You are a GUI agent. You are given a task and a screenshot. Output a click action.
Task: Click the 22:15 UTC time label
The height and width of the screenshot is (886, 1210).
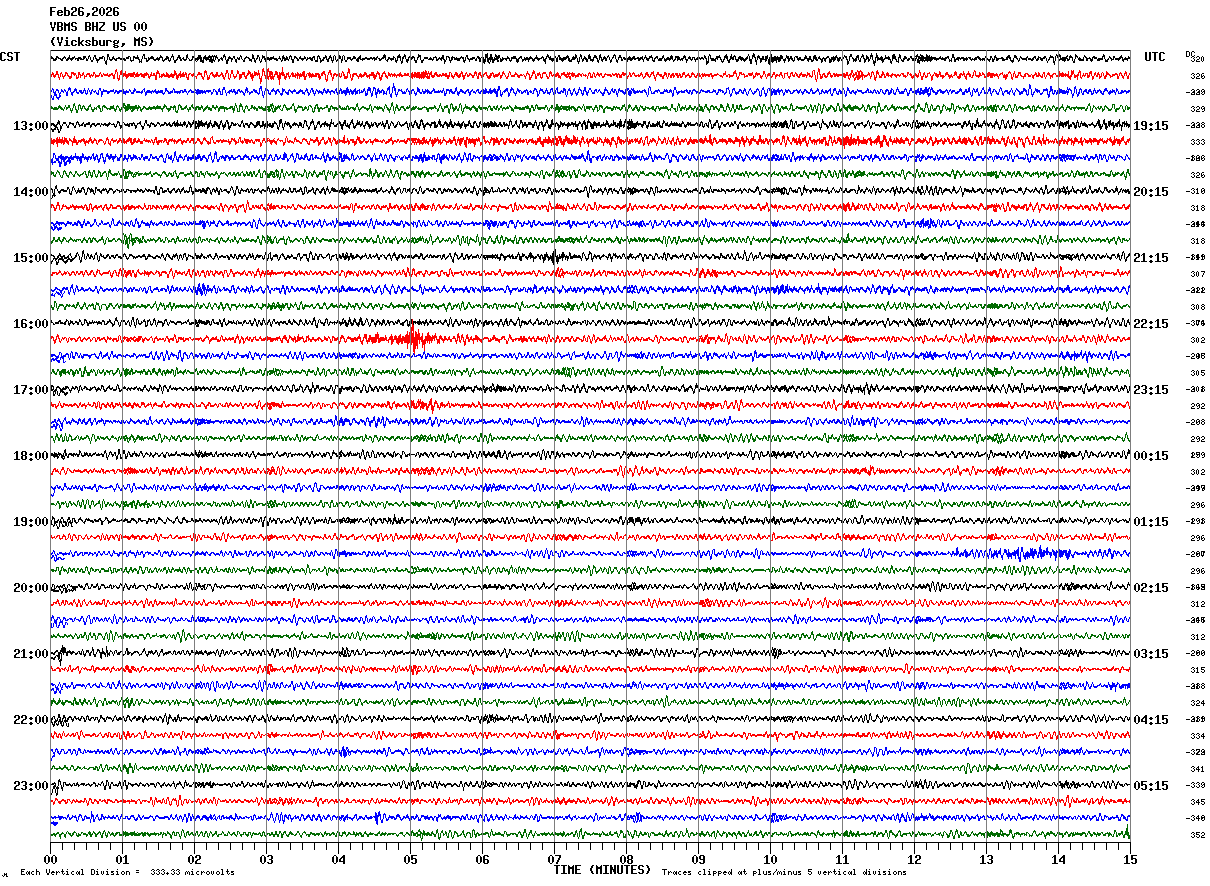pos(1150,324)
